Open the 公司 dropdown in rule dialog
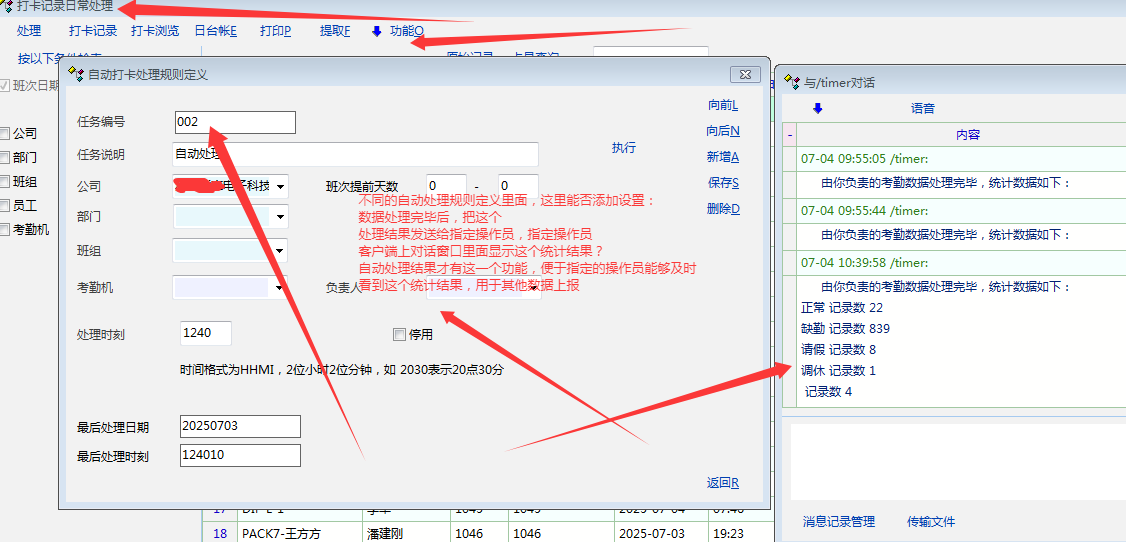This screenshot has height=542, width=1126. coord(280,186)
